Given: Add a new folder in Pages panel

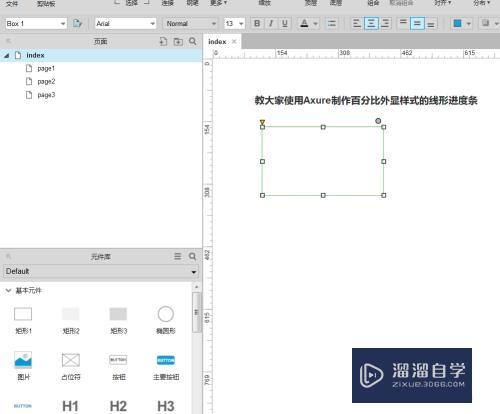Looking at the screenshot, I should (x=178, y=41).
